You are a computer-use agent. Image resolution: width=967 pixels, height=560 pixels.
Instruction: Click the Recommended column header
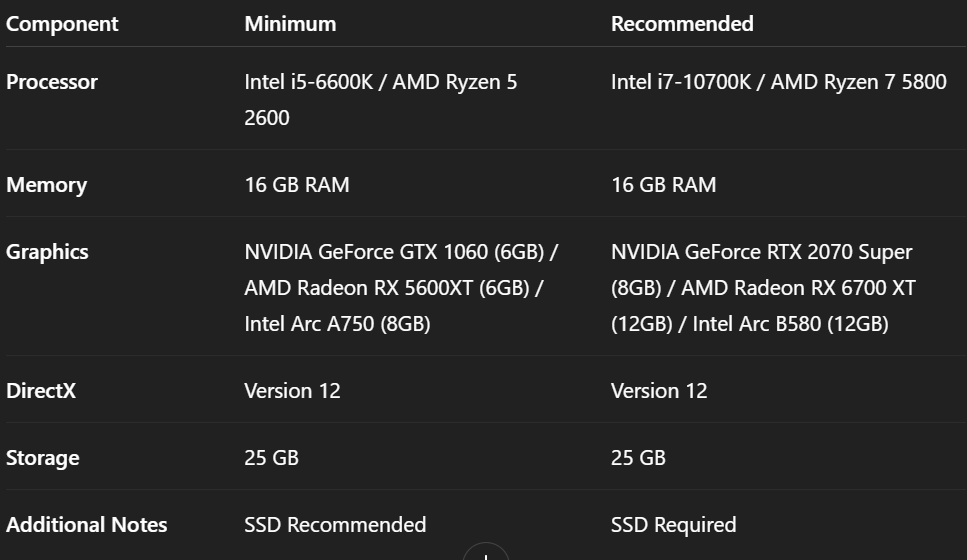[x=682, y=23]
